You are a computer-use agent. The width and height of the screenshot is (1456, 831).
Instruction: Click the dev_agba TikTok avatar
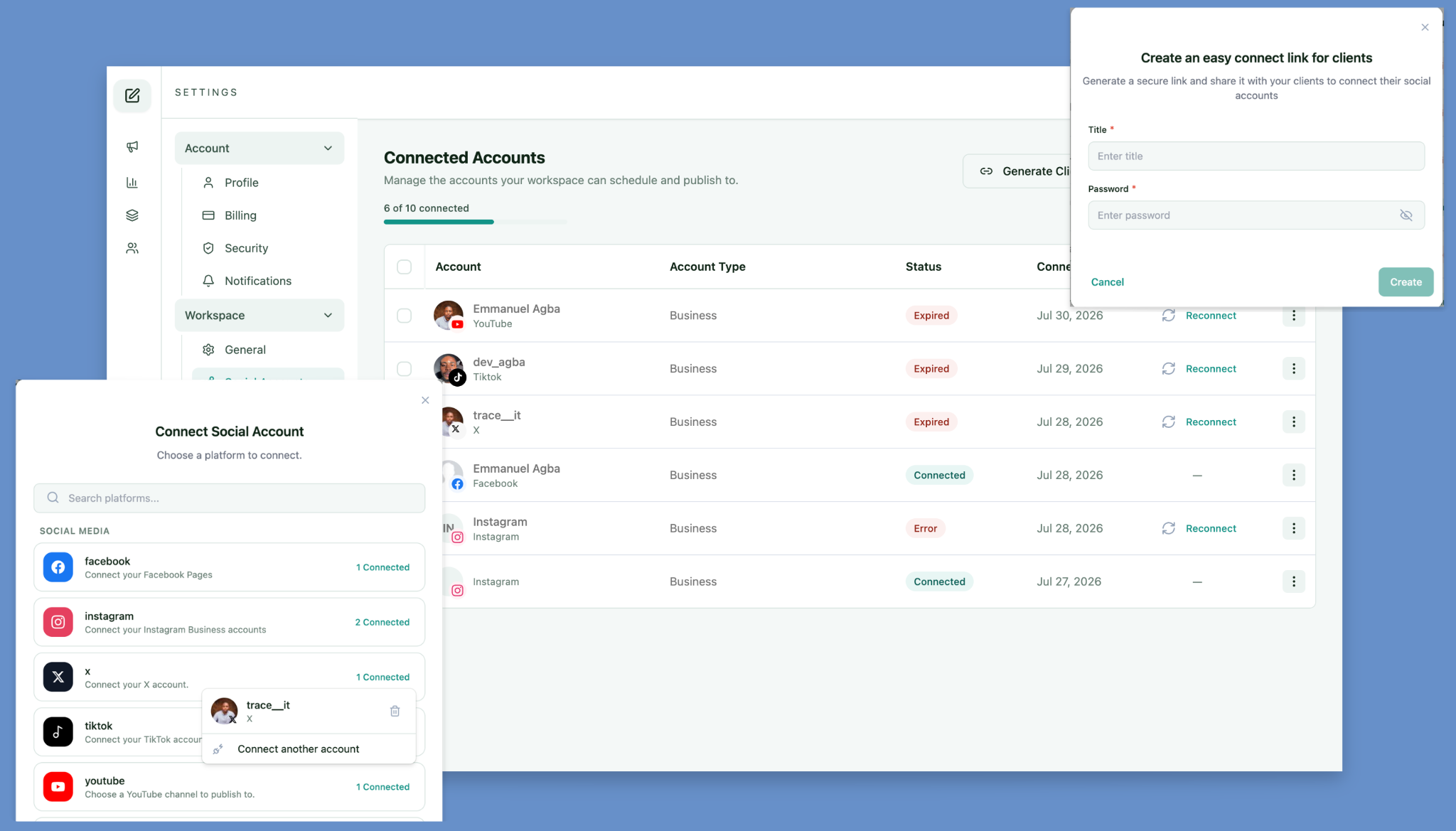pyautogui.click(x=449, y=368)
